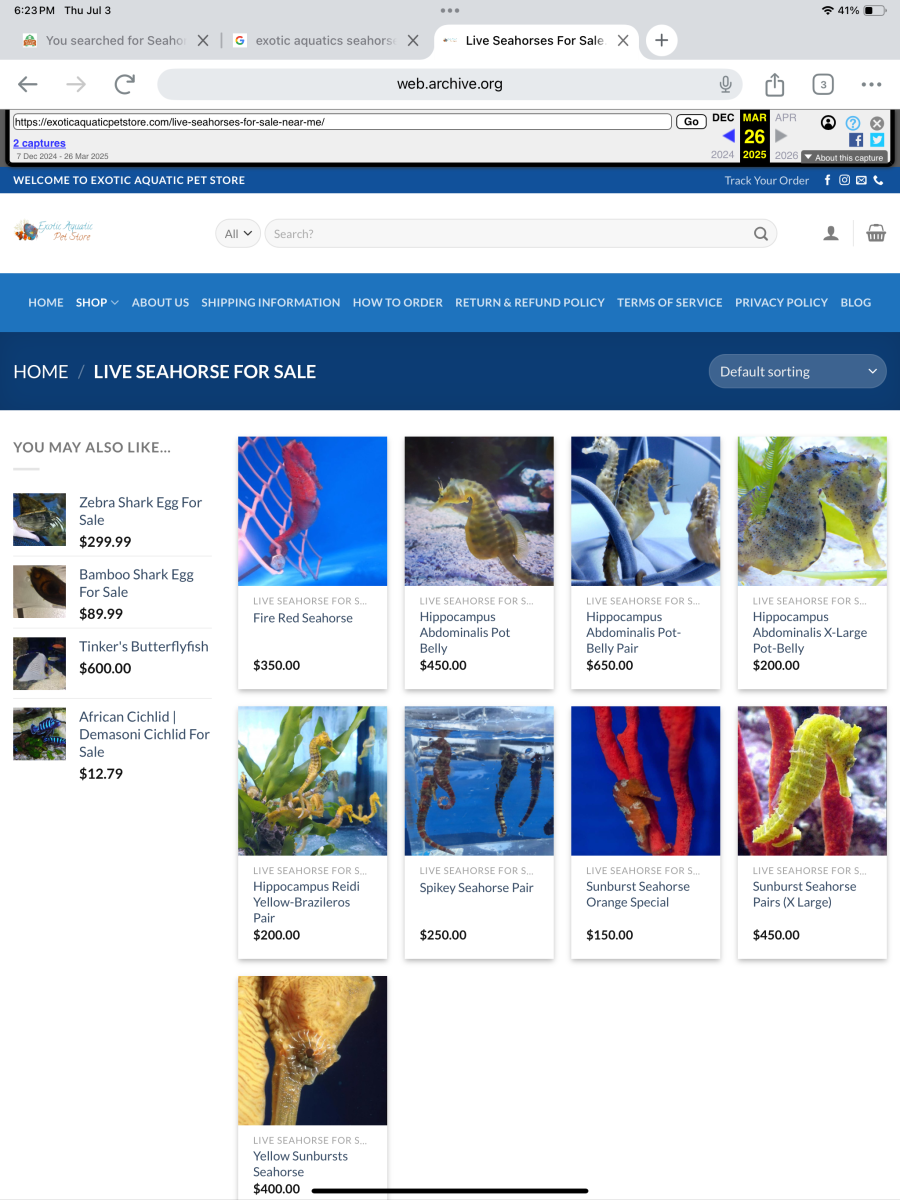Open 'Fire Red Seahorse' product title

(303, 618)
